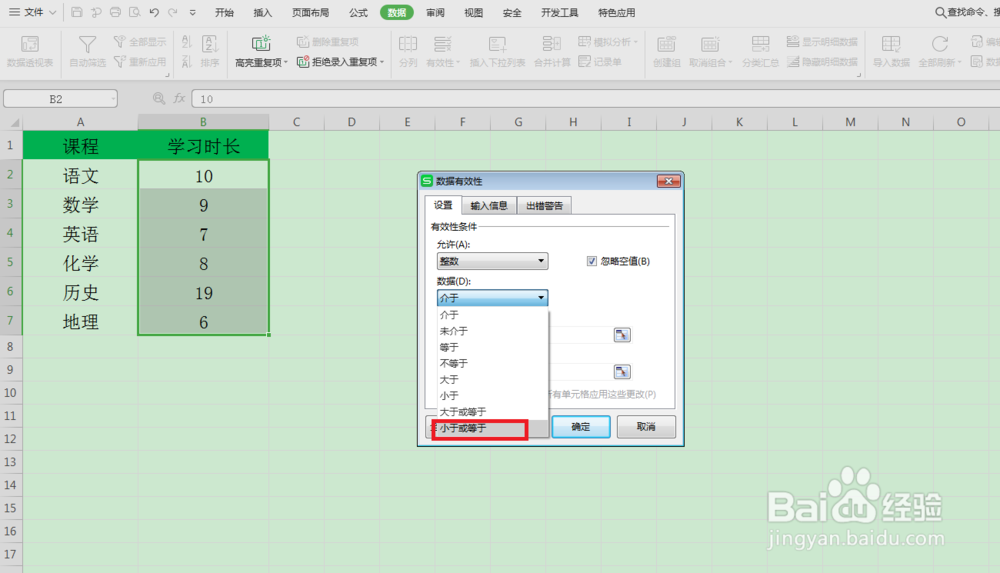Click the 查找命令 search icon
Image resolution: width=1000 pixels, height=573 pixels.
[940, 12]
